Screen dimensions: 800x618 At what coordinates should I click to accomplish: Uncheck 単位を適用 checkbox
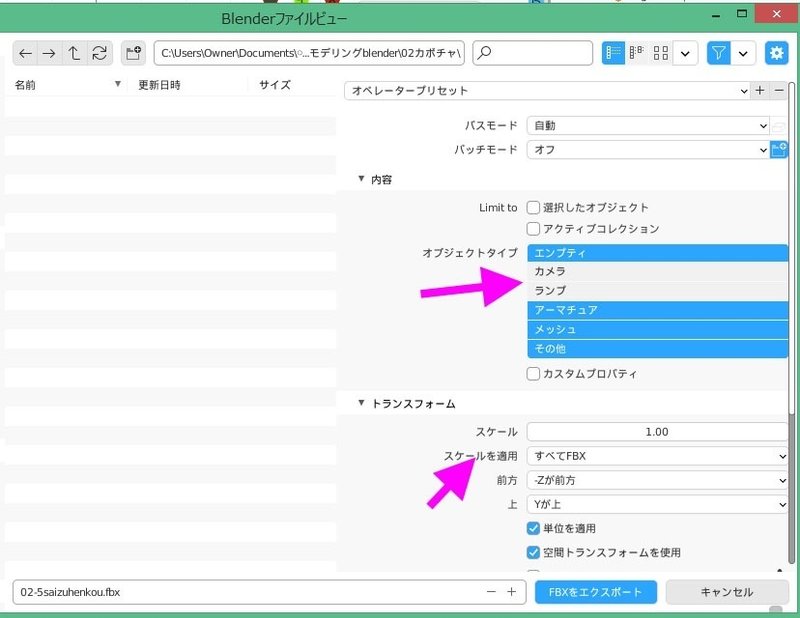[x=533, y=528]
